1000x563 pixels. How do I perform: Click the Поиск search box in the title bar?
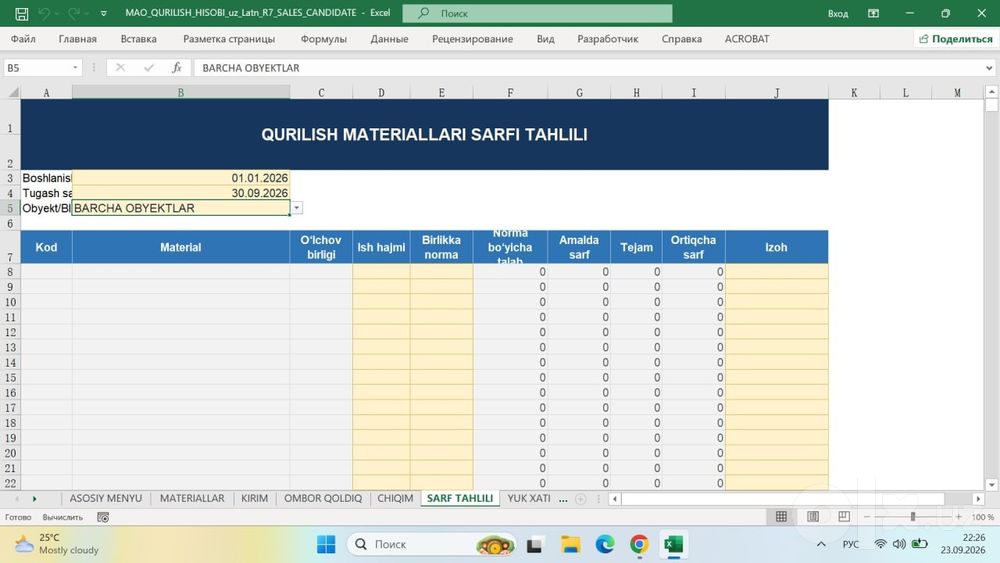pyautogui.click(x=537, y=13)
